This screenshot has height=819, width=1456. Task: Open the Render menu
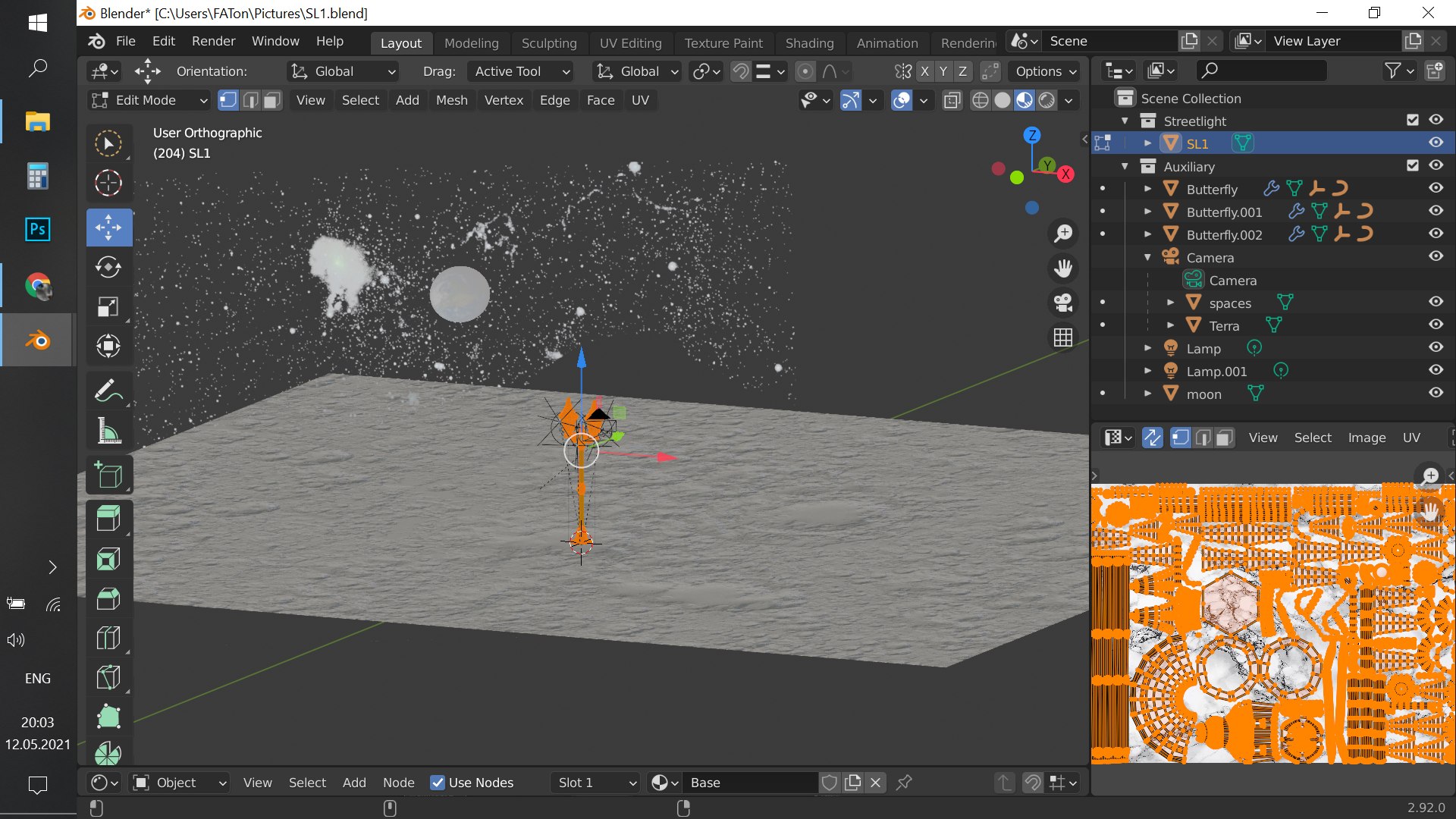pos(213,41)
